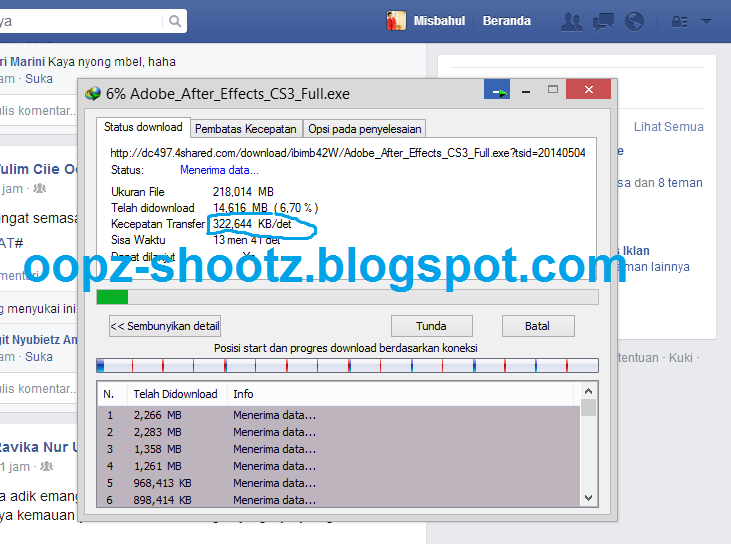Click the 218,014 MB file size value
This screenshot has width=731, height=544.
[x=243, y=192]
